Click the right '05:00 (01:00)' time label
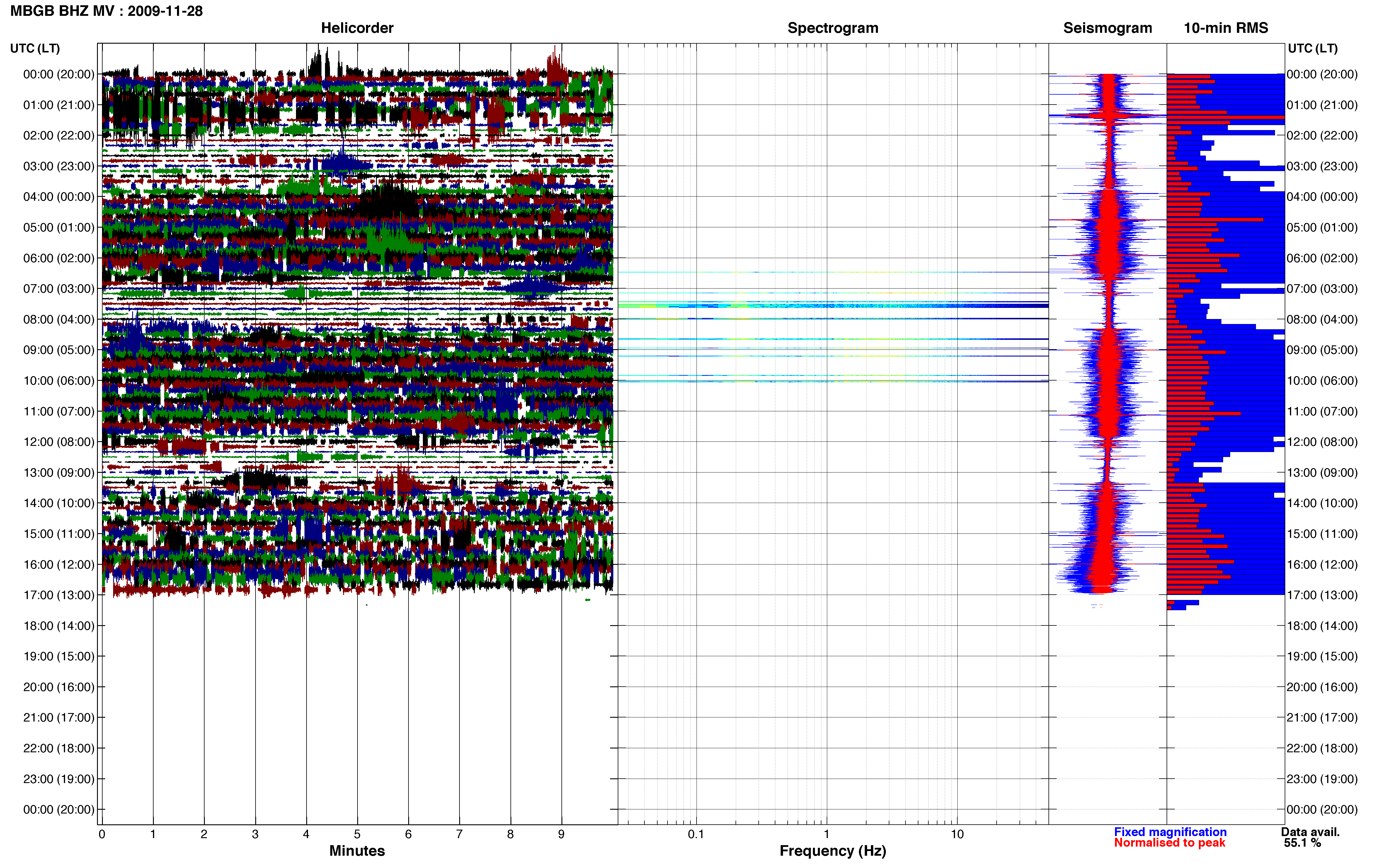1389x868 pixels. coord(1322,227)
